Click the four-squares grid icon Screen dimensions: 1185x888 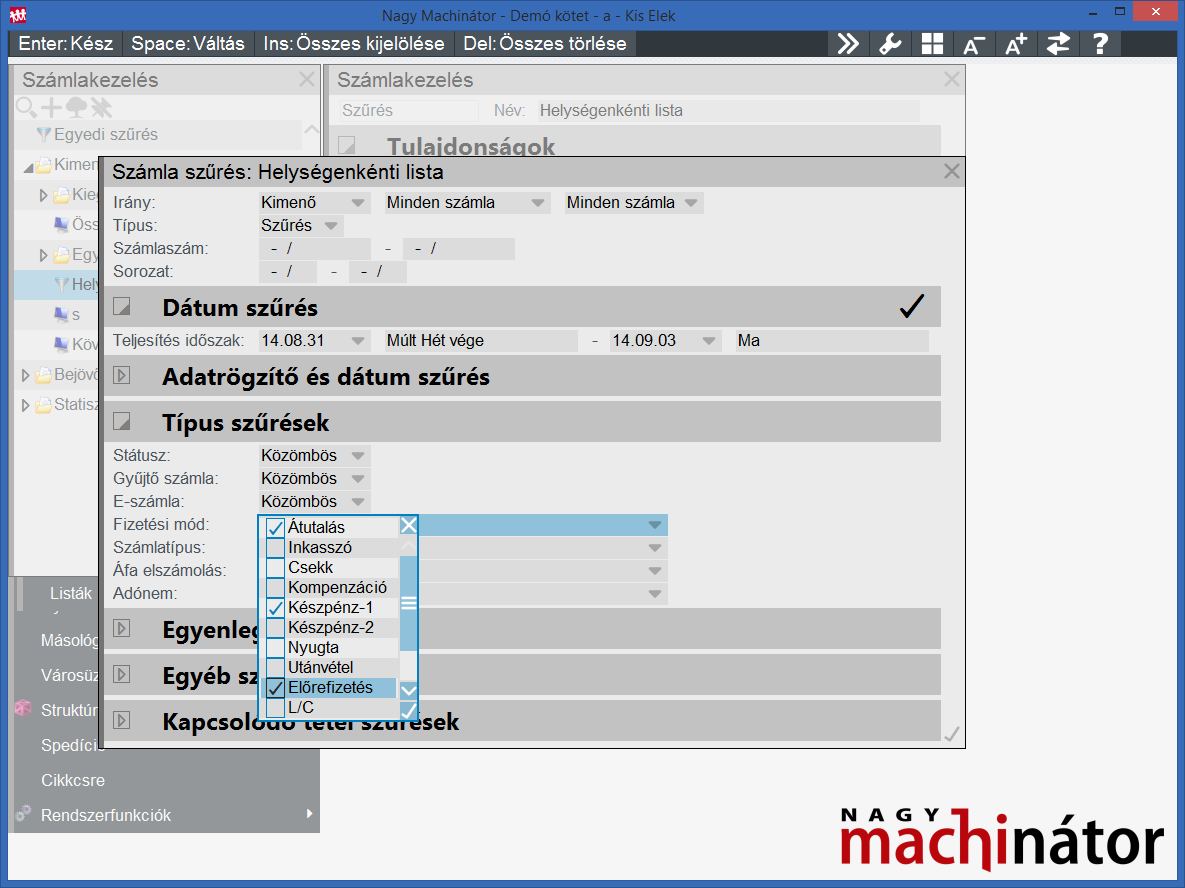pyautogui.click(x=932, y=44)
